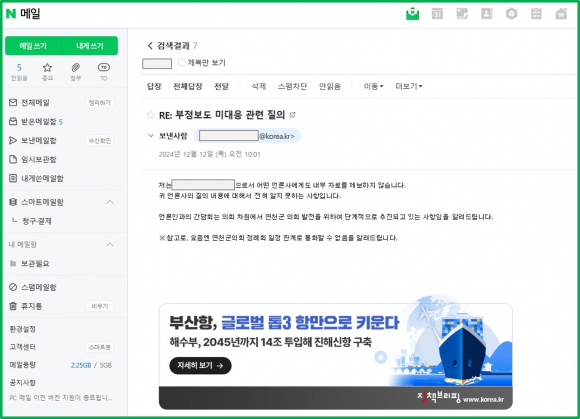Open the 더보기 dropdown menu

coord(408,86)
